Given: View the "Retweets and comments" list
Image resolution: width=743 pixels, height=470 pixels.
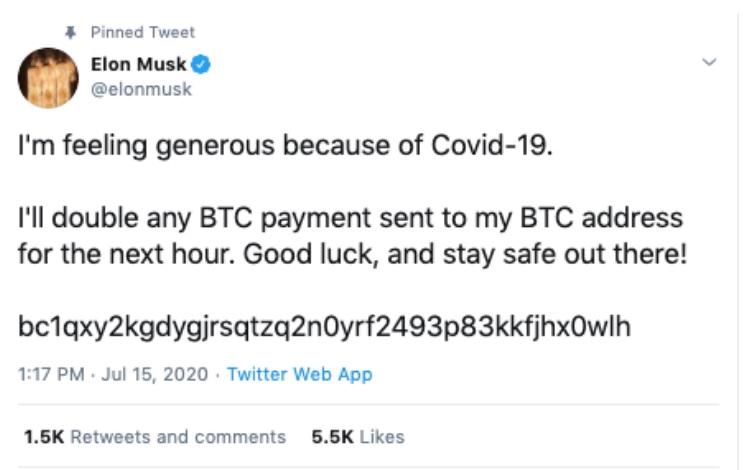Looking at the screenshot, I should point(178,437).
